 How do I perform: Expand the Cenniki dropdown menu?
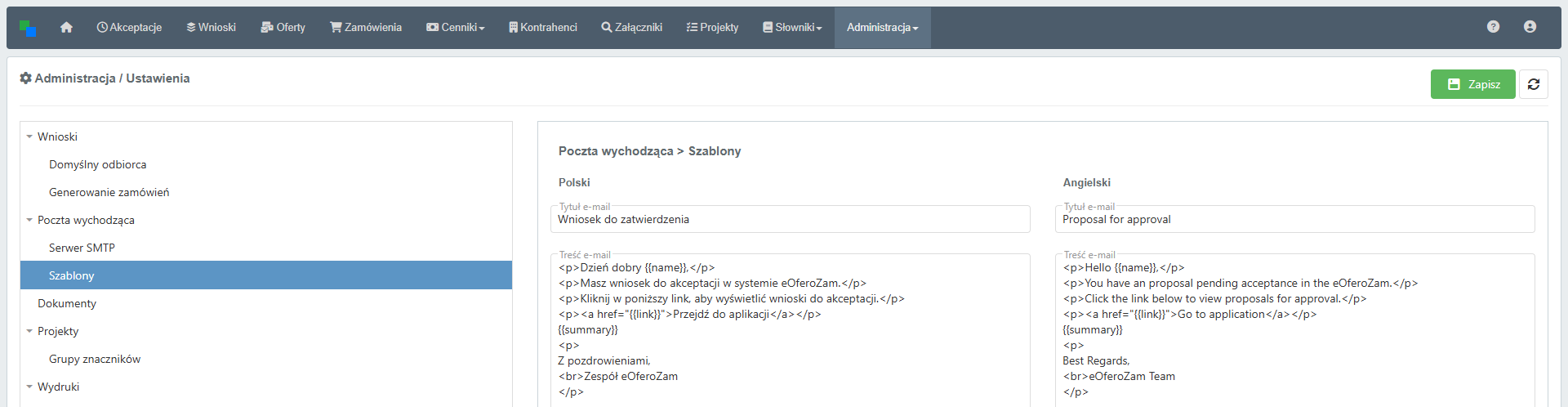[x=455, y=28]
